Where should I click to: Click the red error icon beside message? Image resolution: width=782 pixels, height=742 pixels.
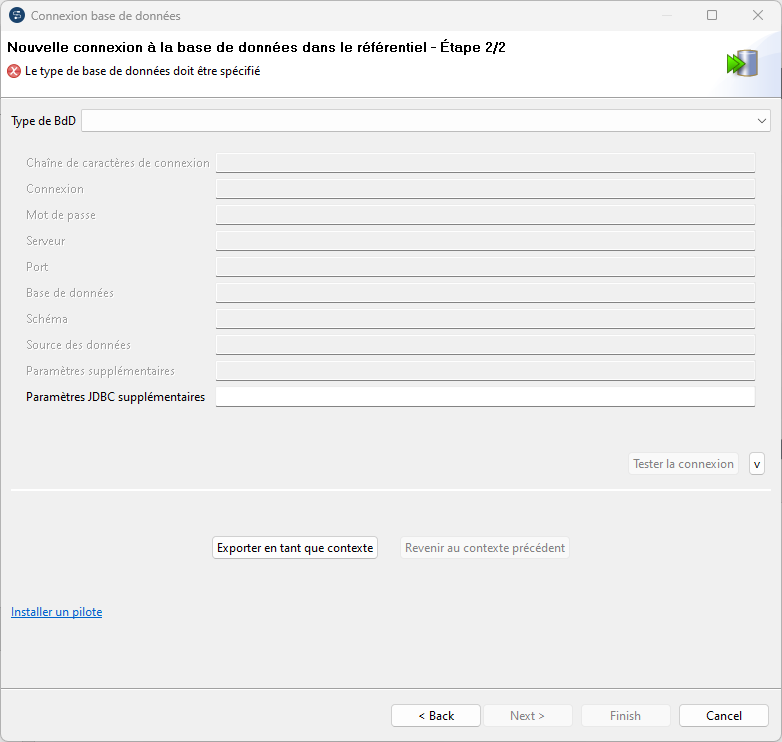tap(14, 71)
